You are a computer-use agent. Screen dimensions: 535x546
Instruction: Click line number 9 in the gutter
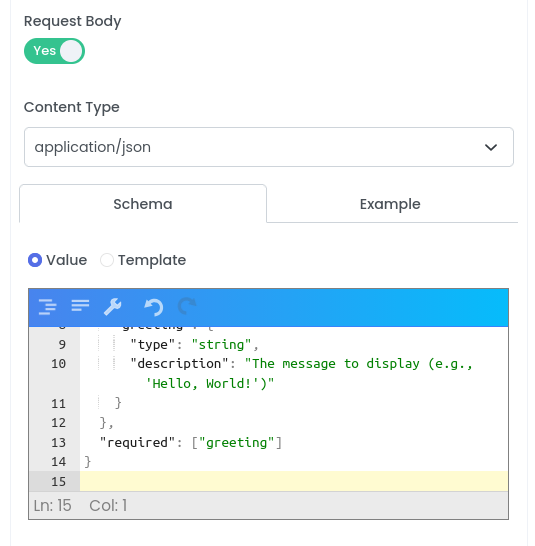(x=62, y=345)
